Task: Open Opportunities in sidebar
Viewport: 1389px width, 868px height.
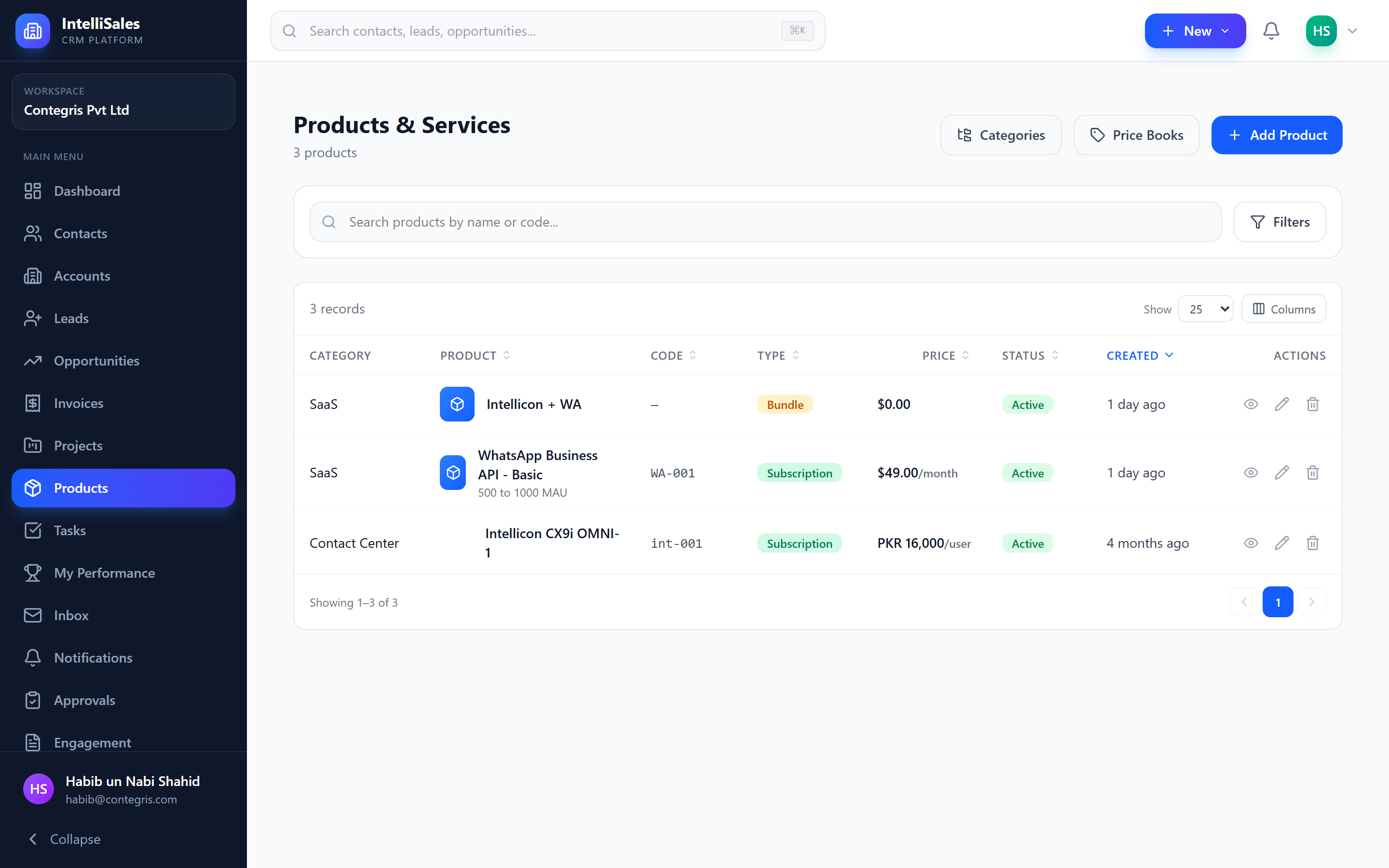Action: (x=123, y=361)
